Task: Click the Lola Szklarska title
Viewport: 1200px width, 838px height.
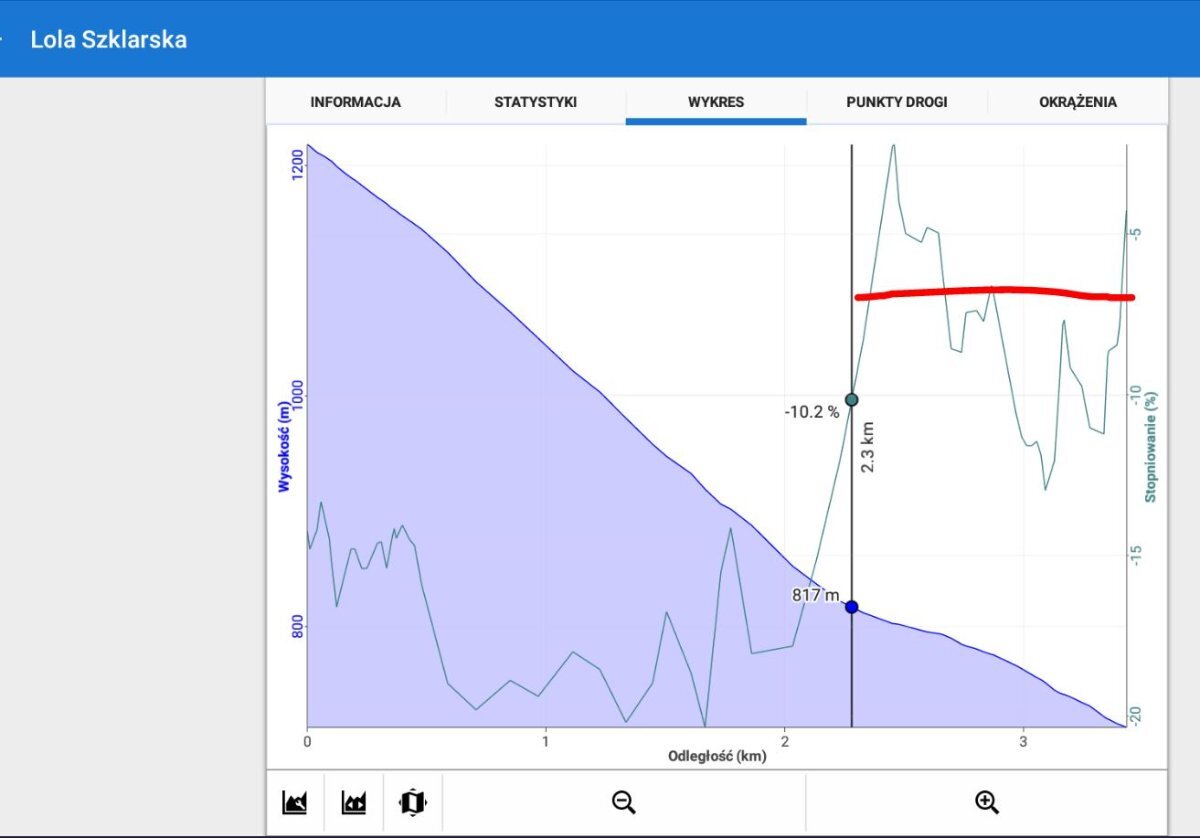Action: (108, 40)
